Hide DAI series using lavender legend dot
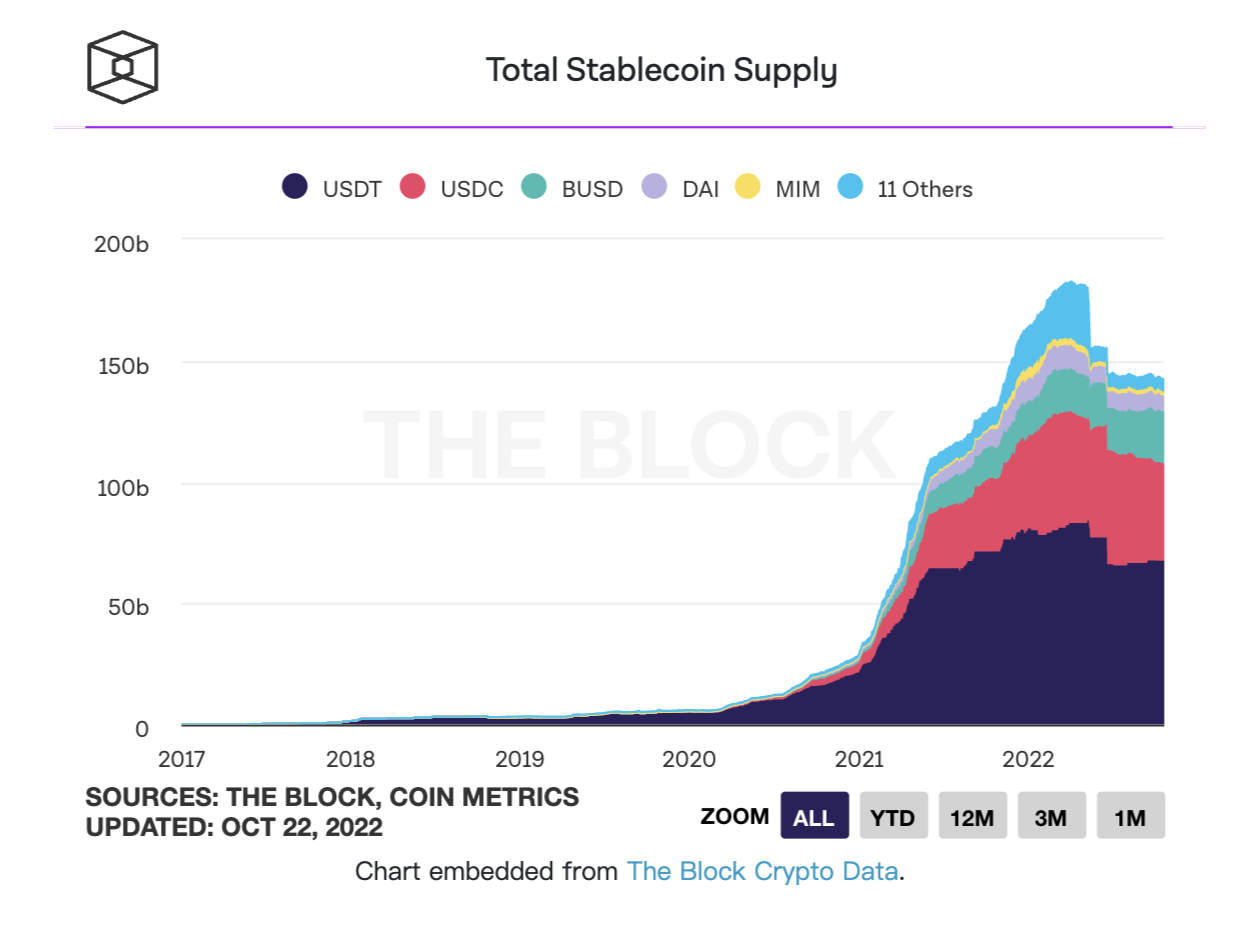The height and width of the screenshot is (932, 1238). (x=654, y=187)
